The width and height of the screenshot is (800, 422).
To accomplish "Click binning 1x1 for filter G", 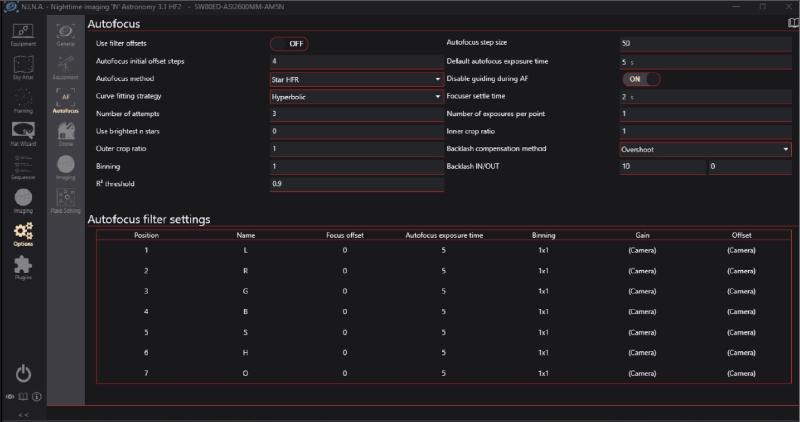I will click(543, 291).
